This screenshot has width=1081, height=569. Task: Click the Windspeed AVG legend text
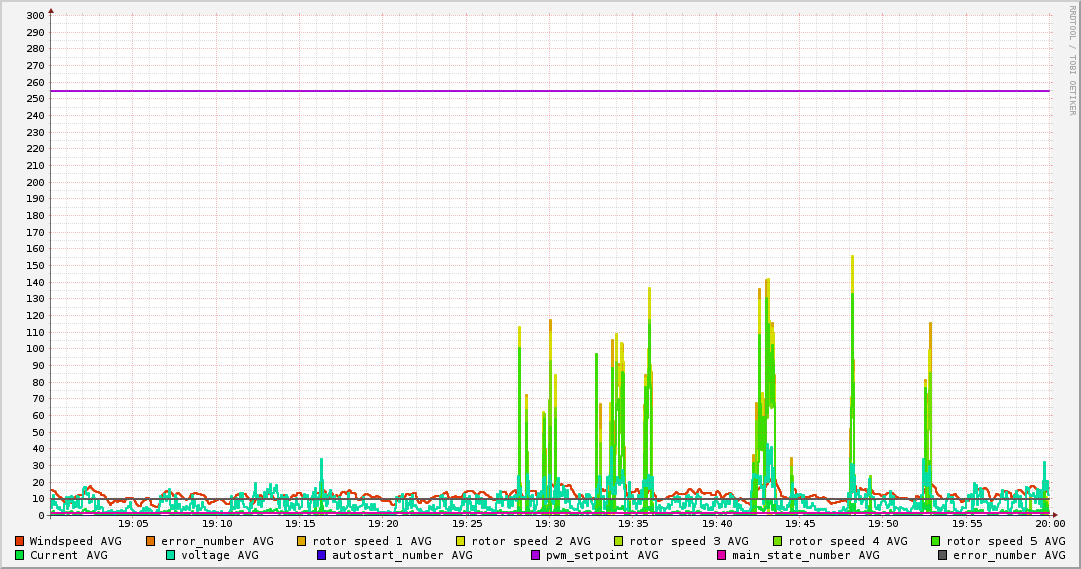pyautogui.click(x=75, y=541)
